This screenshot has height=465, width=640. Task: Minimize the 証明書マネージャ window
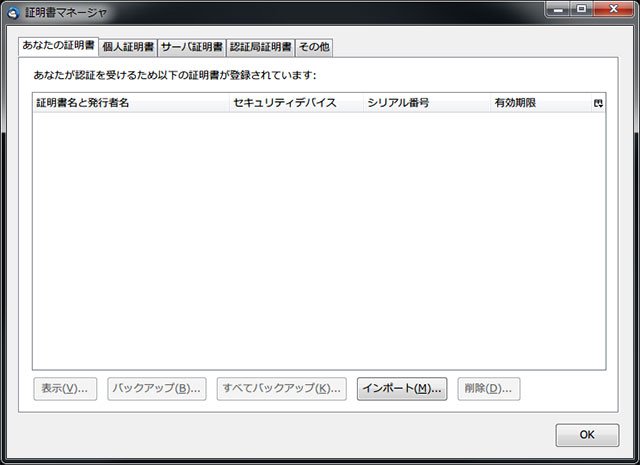tap(558, 9)
